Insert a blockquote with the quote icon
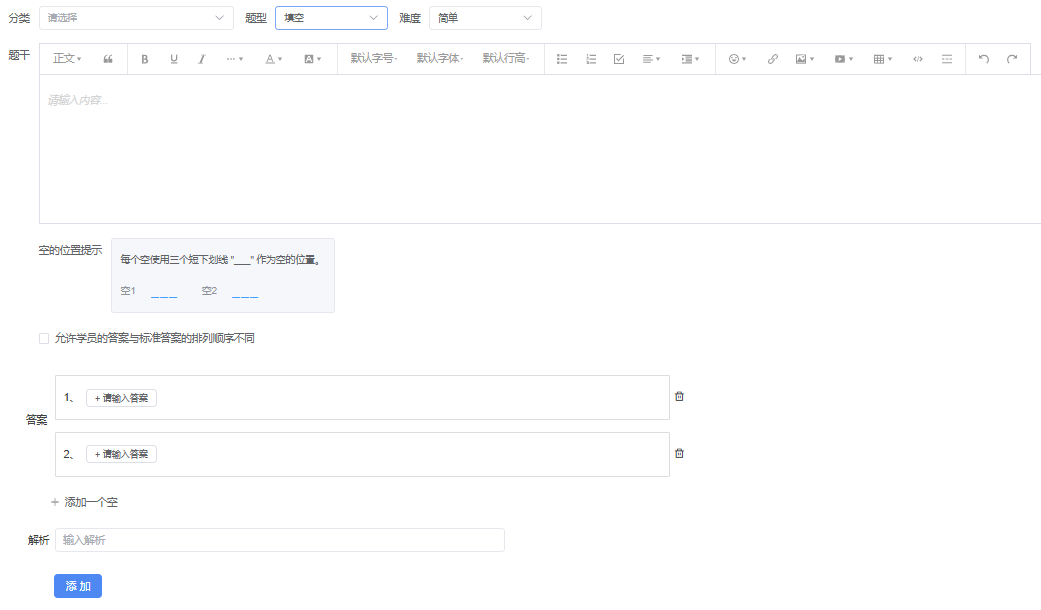 point(108,59)
